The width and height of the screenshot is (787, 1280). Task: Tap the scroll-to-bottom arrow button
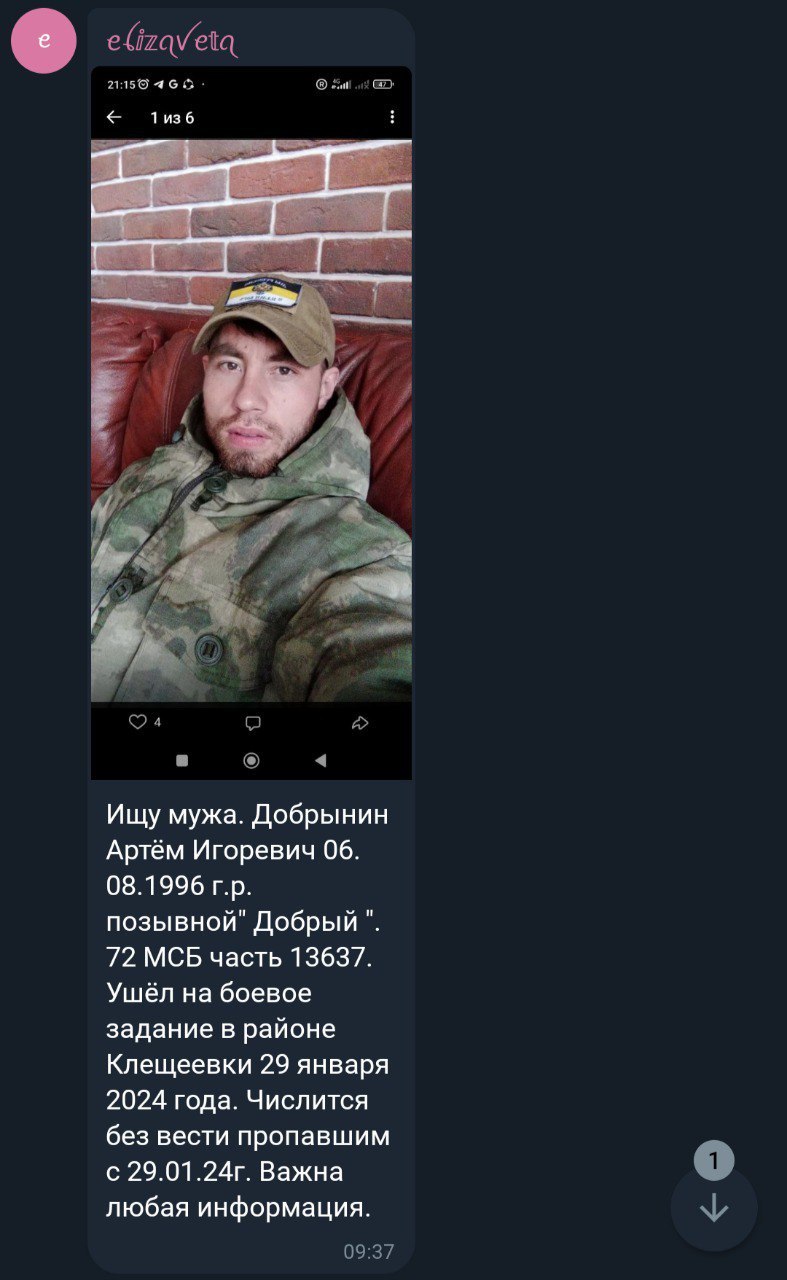(713, 1209)
